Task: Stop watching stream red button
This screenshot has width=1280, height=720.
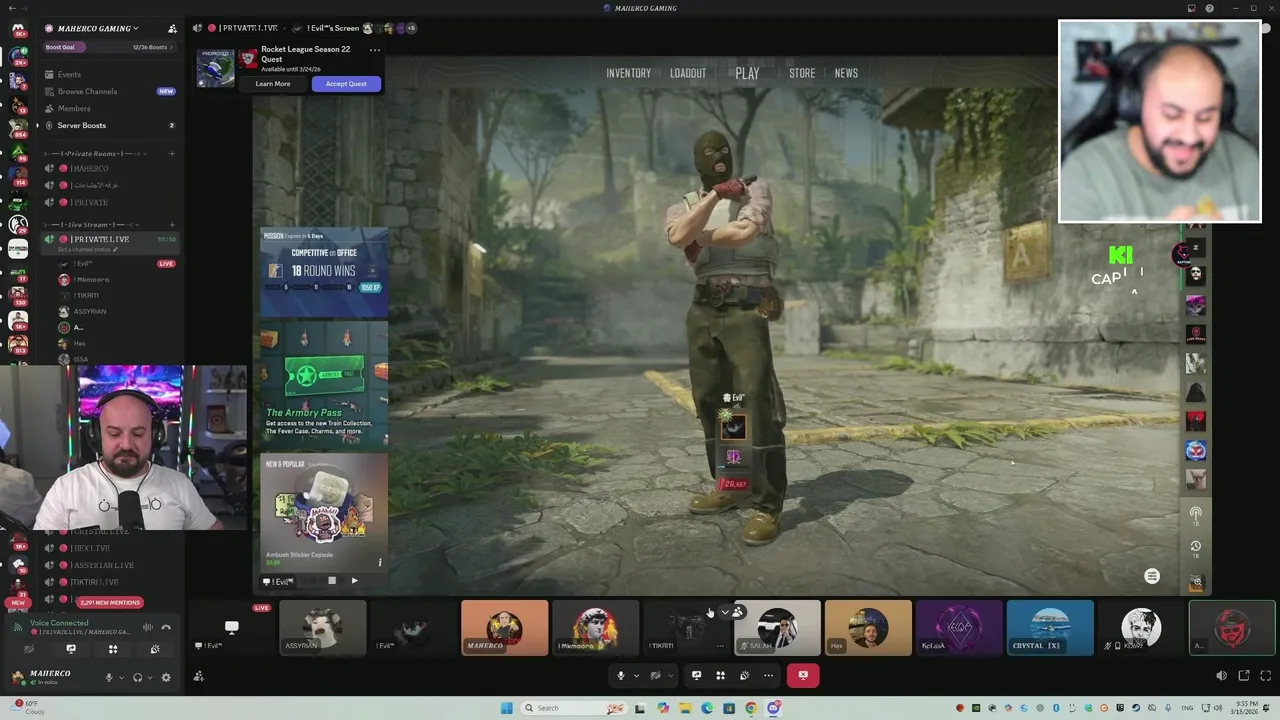Action: point(803,675)
